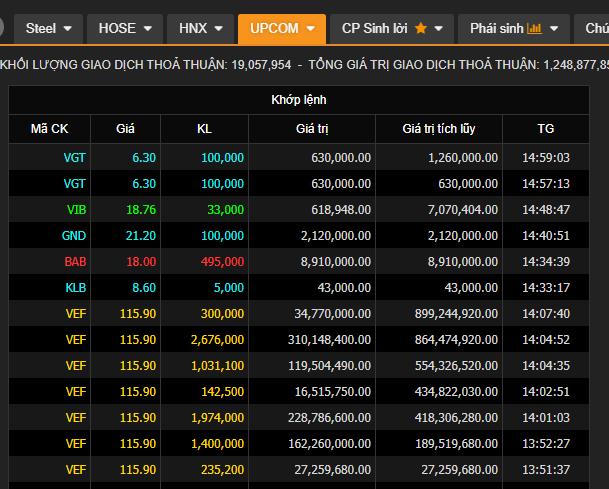Open the VIB stock symbol

point(76,210)
